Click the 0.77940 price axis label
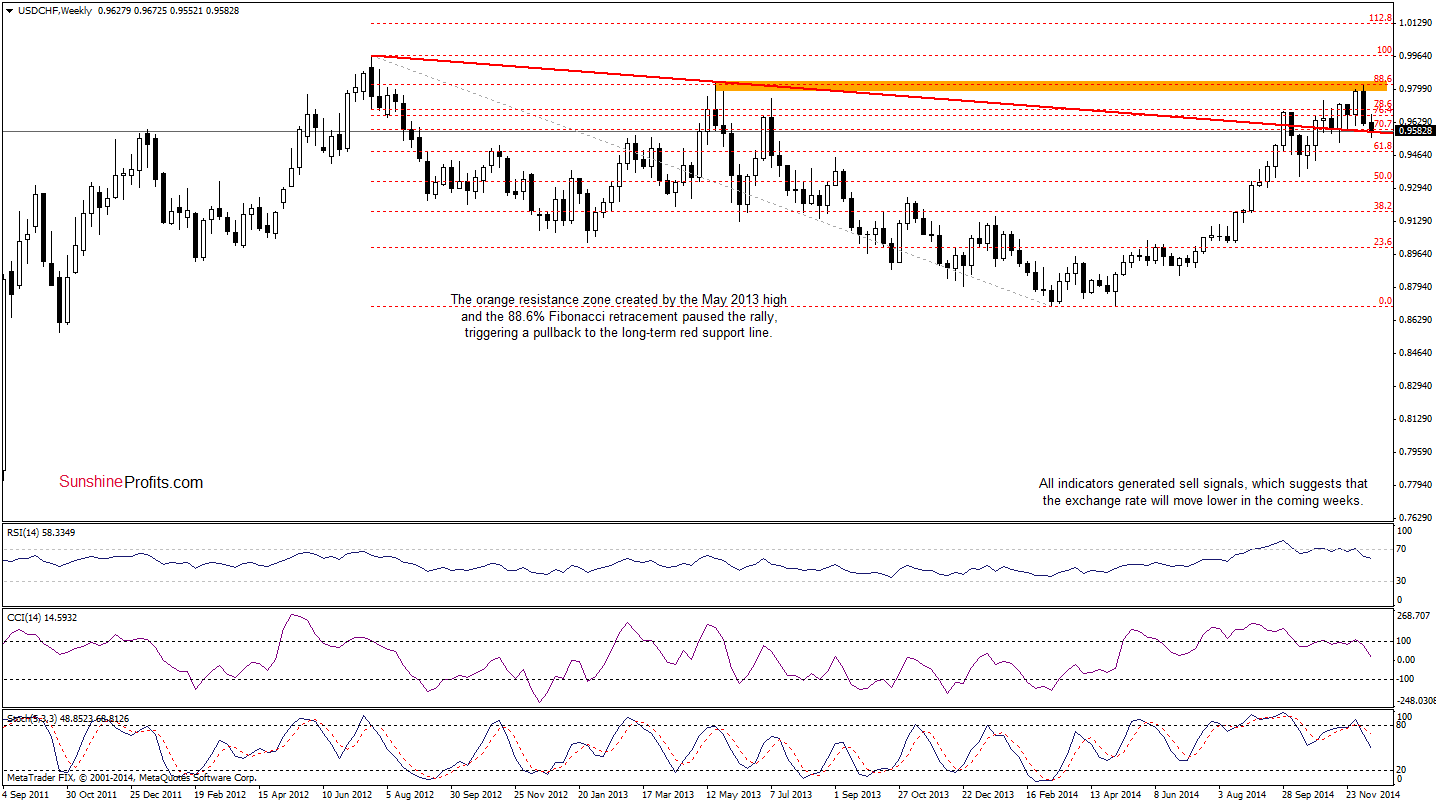Image resolution: width=1436 pixels, height=803 pixels. (x=1416, y=485)
